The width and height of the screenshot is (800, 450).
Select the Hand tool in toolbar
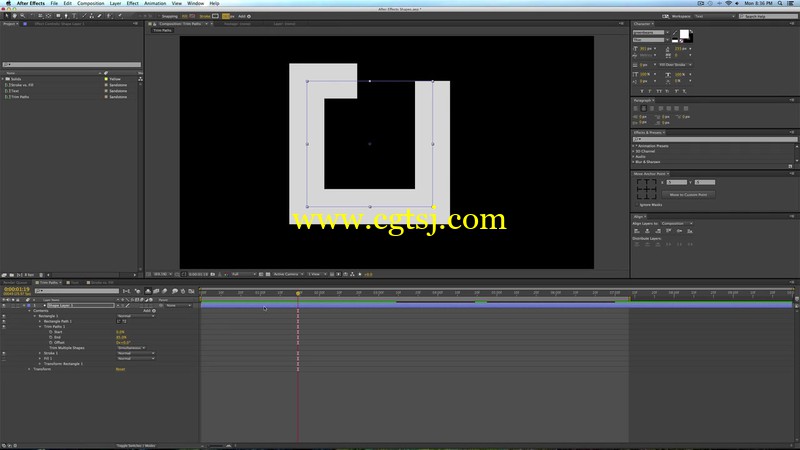coord(14,16)
